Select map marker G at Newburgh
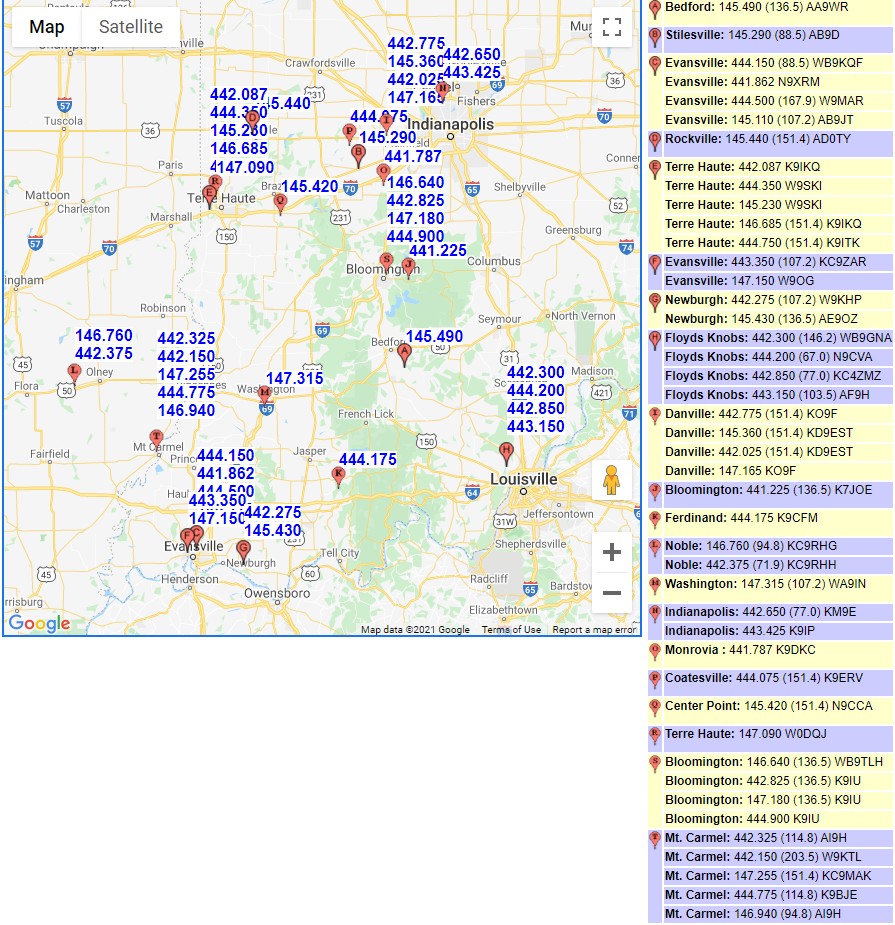 point(243,552)
